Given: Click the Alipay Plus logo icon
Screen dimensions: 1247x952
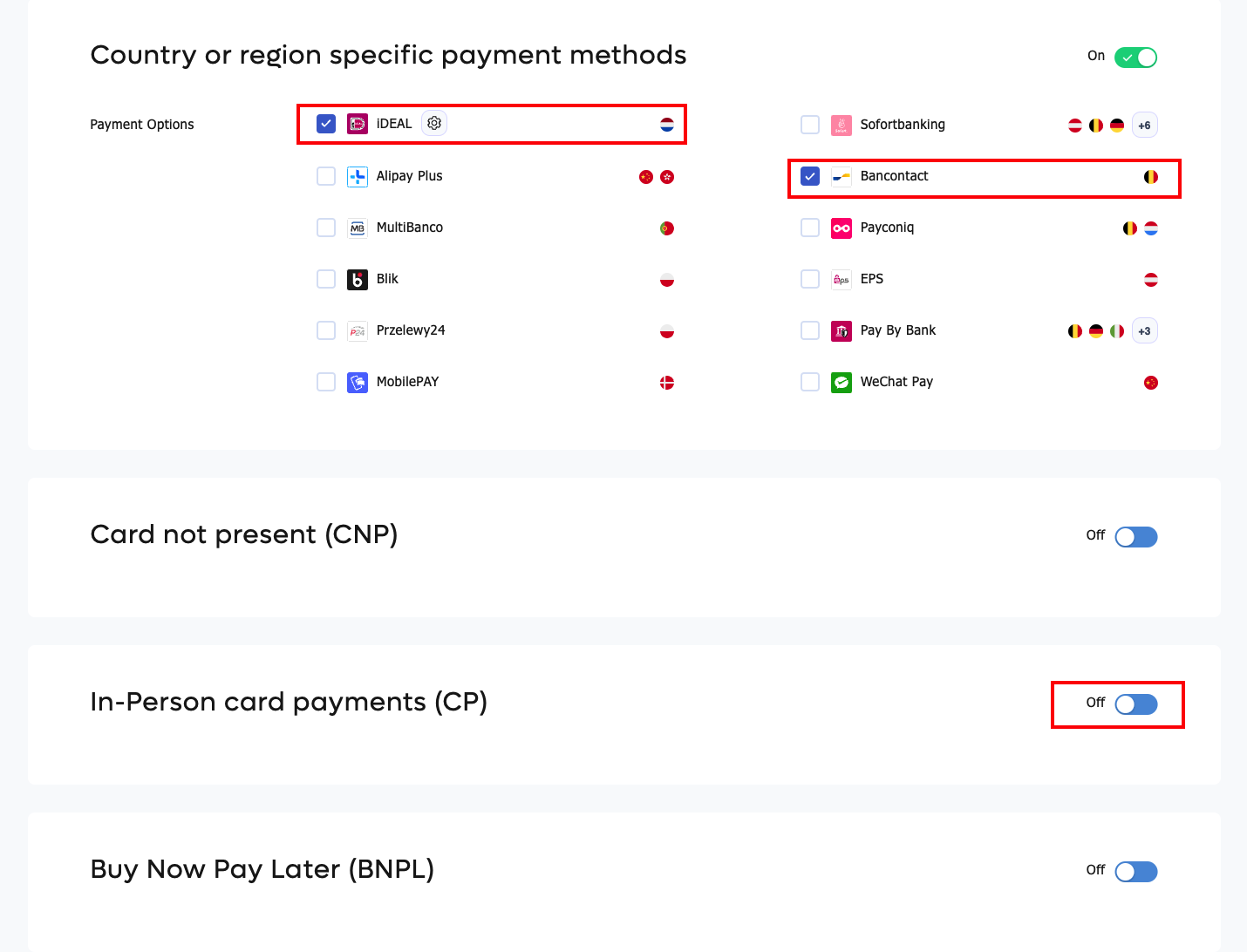Looking at the screenshot, I should click(358, 177).
